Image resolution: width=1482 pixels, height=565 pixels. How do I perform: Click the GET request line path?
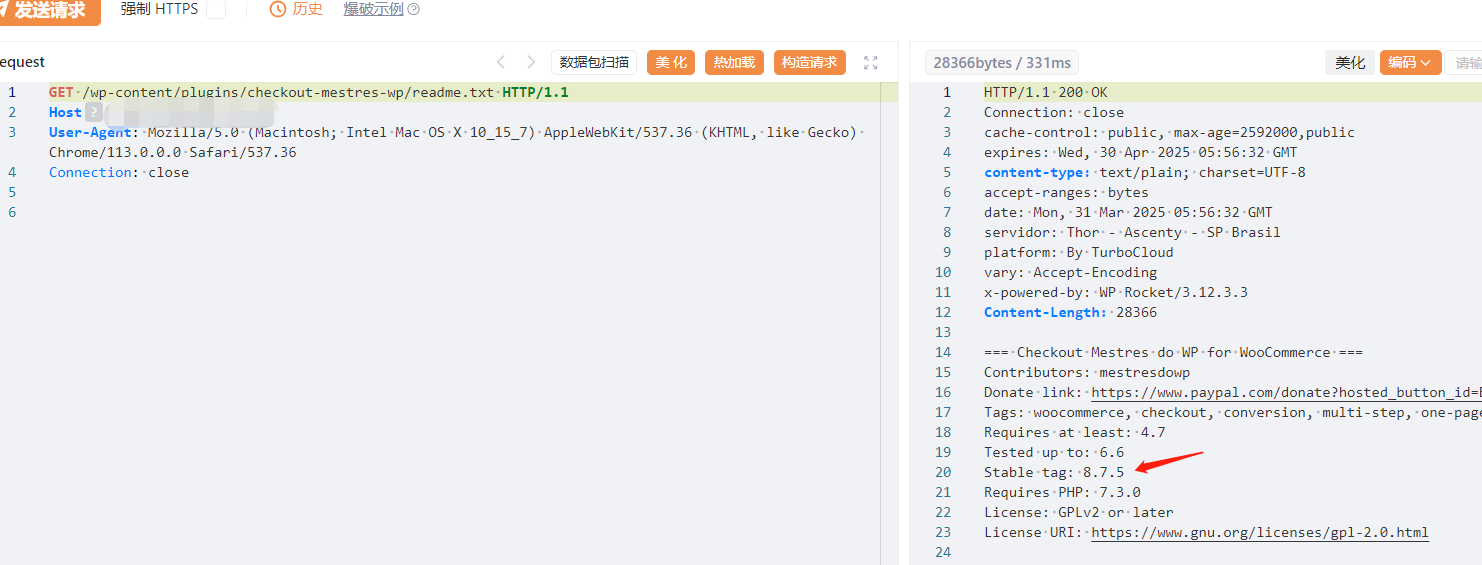(x=290, y=92)
